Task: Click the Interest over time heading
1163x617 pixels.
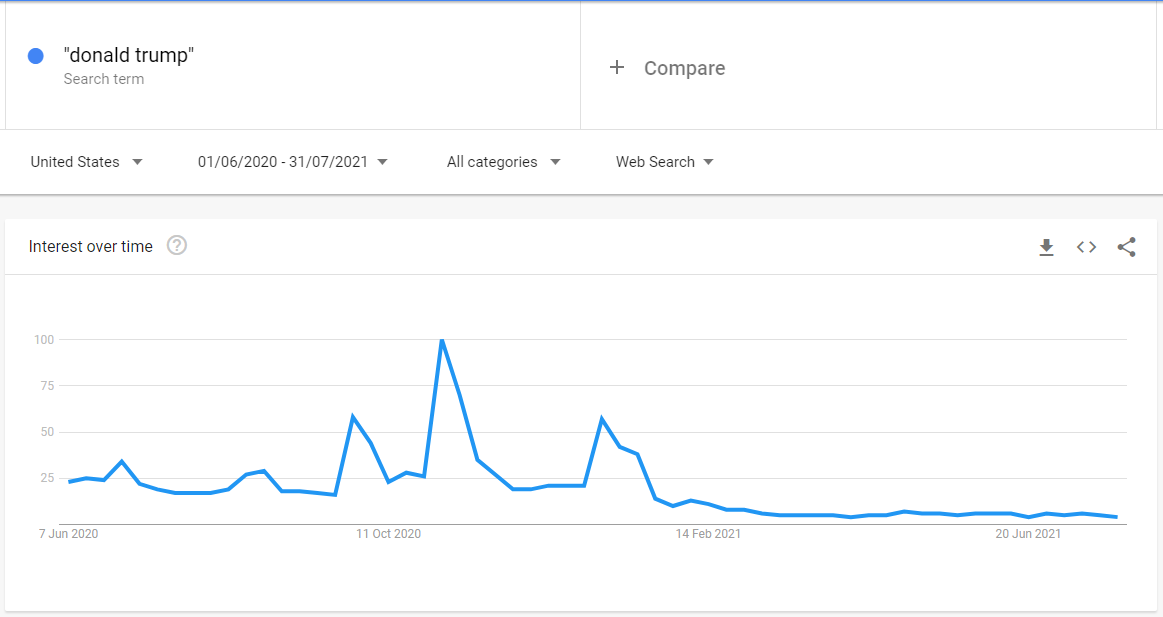Action: pyautogui.click(x=91, y=247)
